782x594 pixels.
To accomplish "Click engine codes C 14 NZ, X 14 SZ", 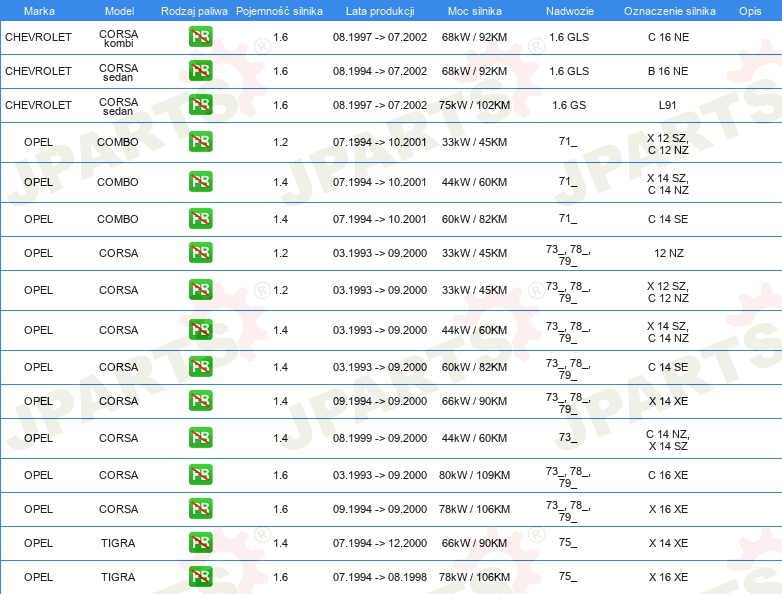I will [x=668, y=440].
